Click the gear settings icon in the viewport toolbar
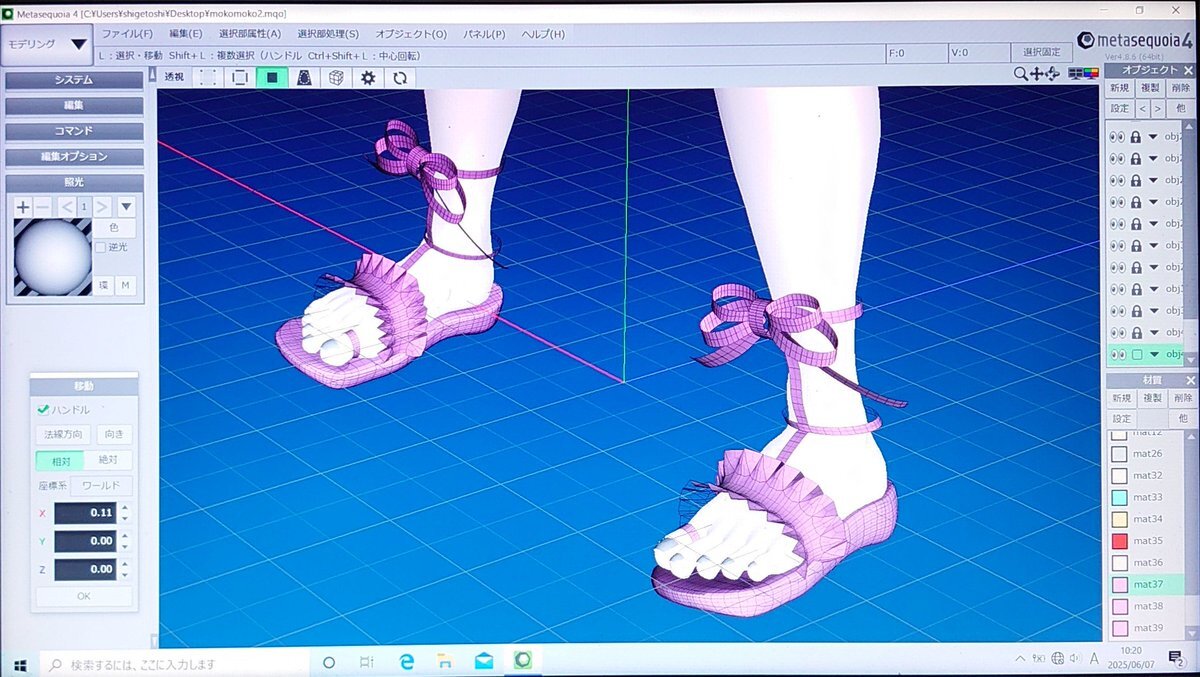Viewport: 1200px width, 677px height. [368, 77]
